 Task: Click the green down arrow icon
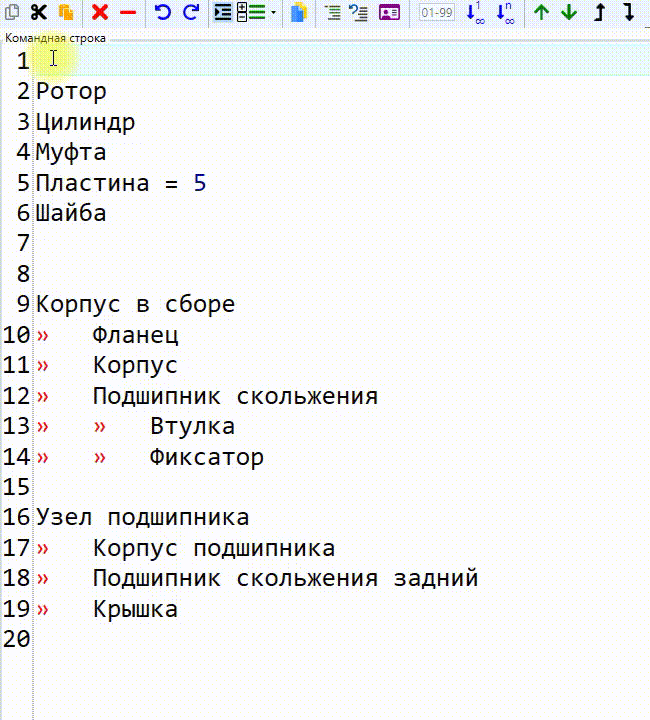point(569,12)
